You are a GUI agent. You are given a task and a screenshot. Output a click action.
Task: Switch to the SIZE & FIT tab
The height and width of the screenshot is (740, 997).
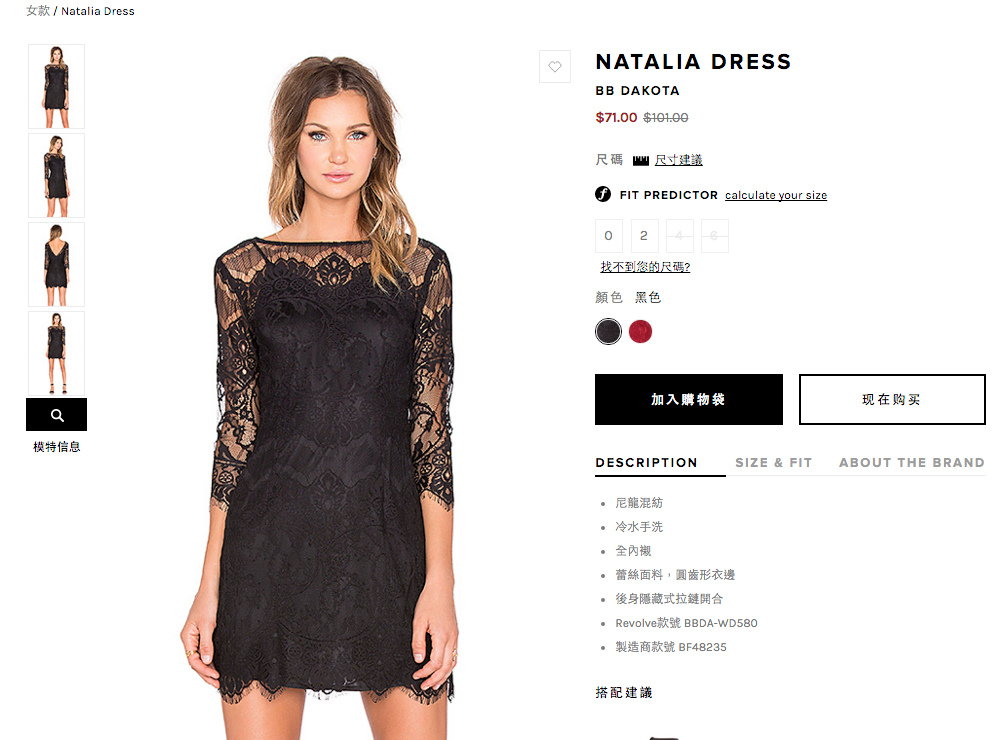click(x=774, y=463)
